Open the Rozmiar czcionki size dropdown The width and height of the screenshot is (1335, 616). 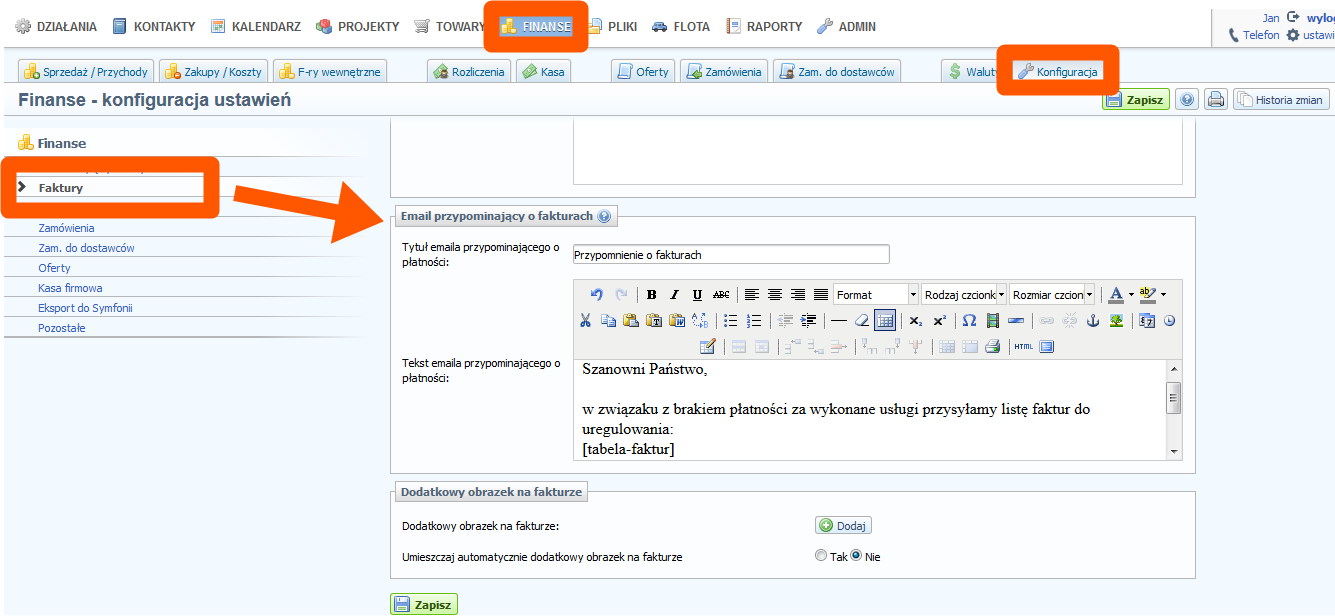[x=1052, y=295]
